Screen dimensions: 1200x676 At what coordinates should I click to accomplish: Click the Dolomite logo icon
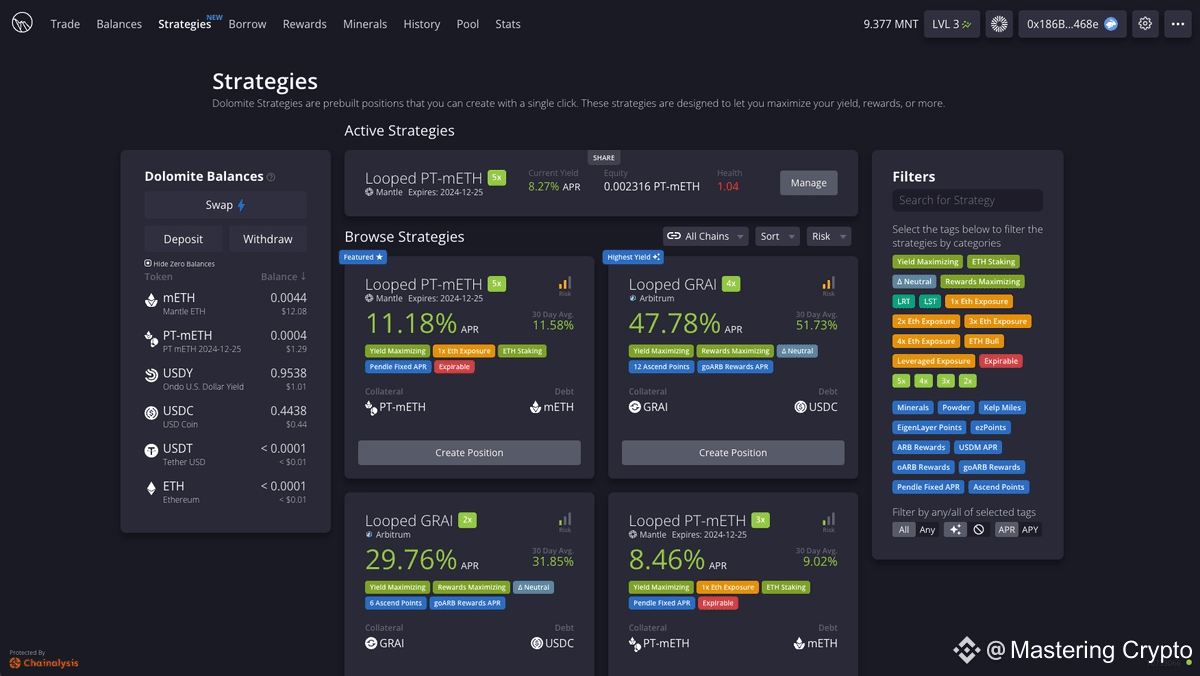click(x=23, y=24)
